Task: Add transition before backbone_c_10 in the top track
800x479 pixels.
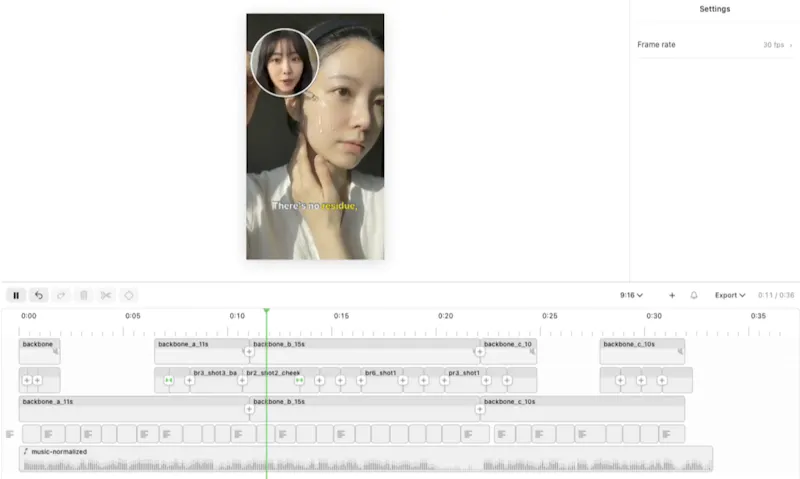Action: [480, 351]
